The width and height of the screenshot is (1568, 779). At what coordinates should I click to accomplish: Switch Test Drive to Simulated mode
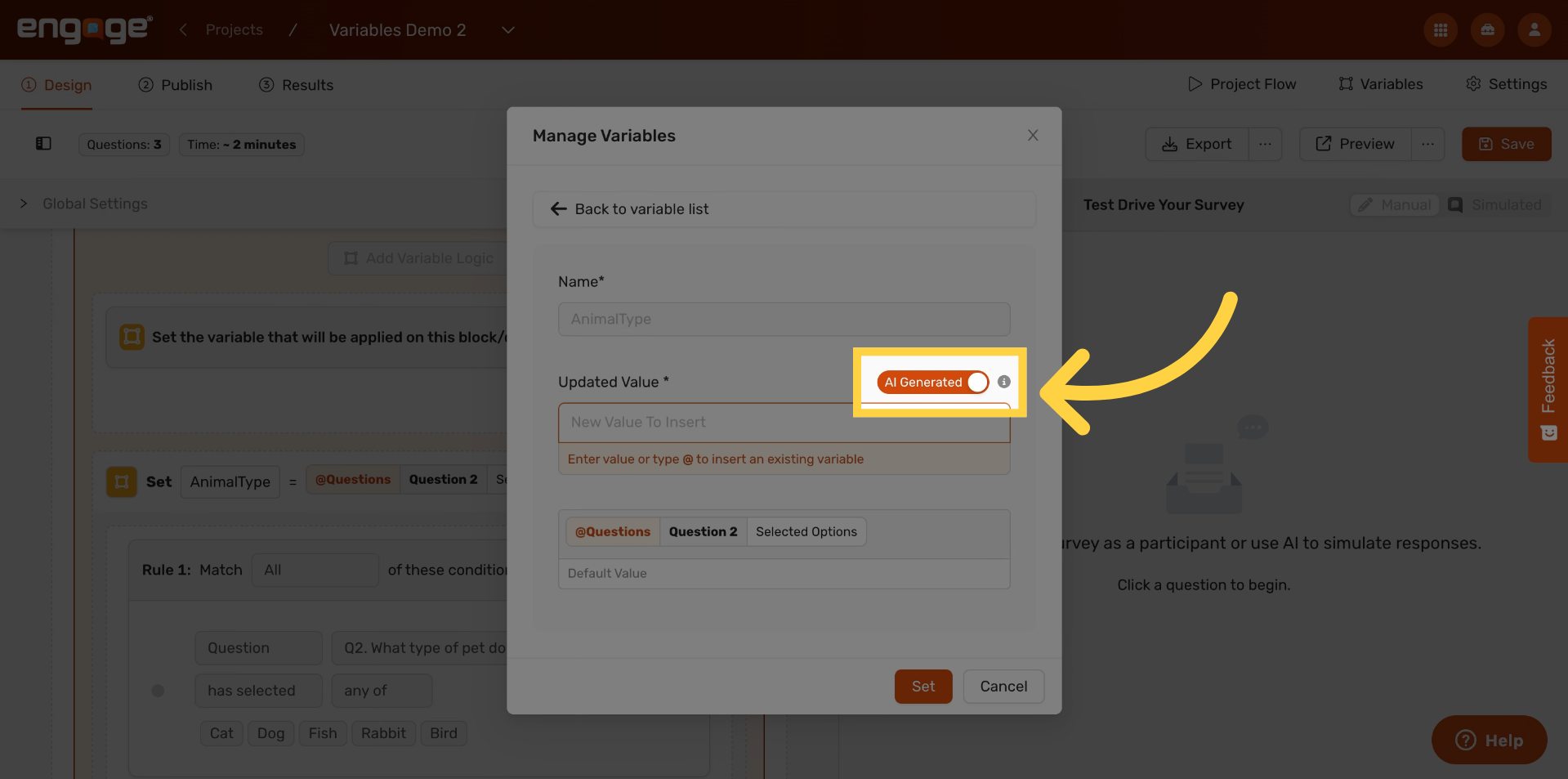(1495, 205)
